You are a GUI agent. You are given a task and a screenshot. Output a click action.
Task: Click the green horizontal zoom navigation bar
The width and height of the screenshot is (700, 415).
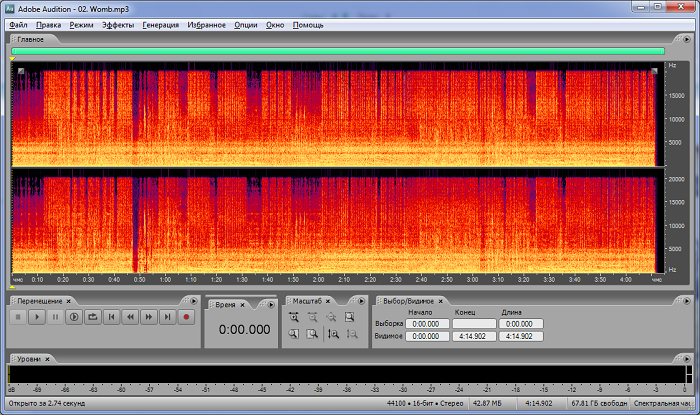(x=338, y=50)
